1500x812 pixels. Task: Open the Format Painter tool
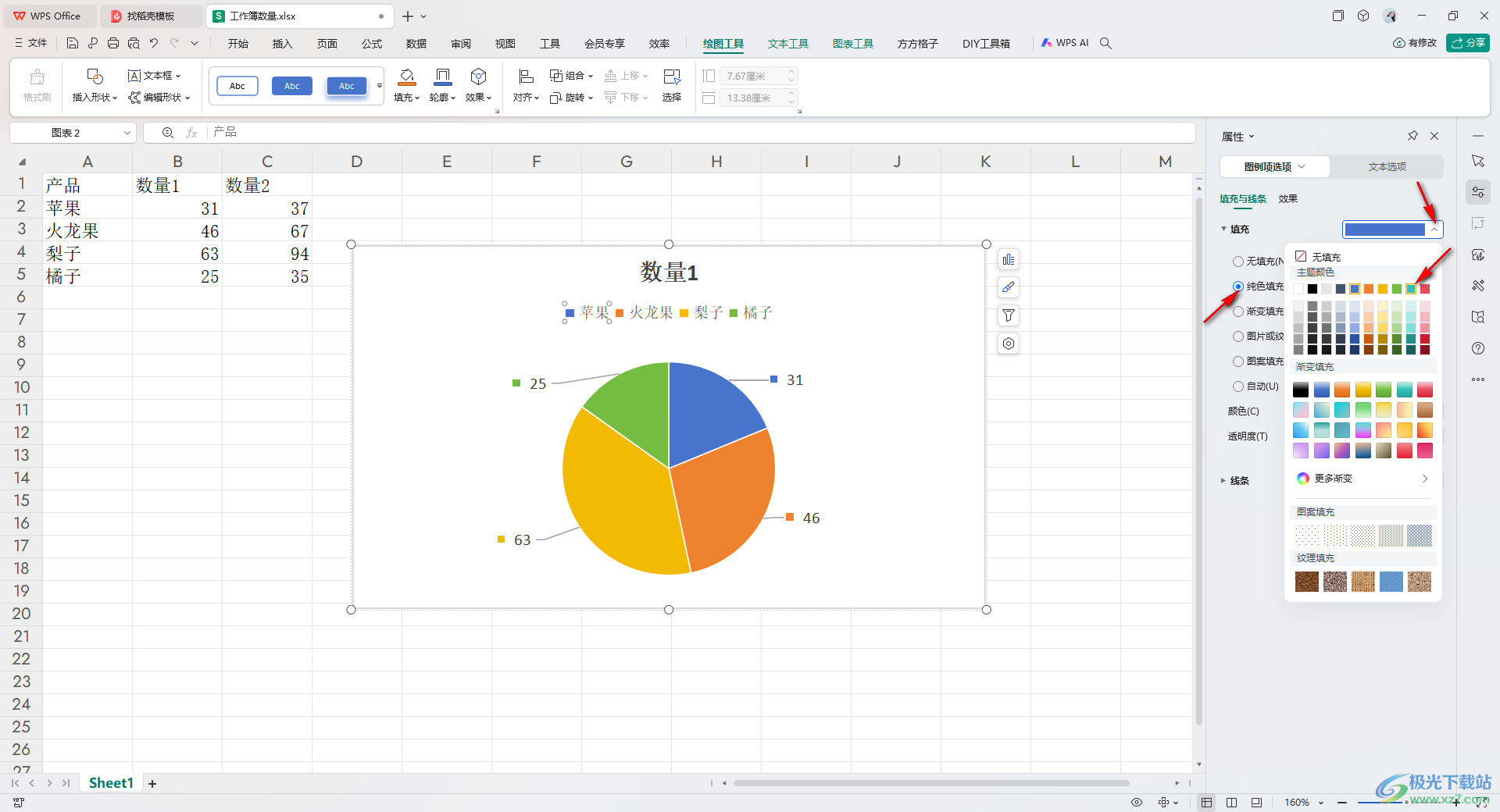pyautogui.click(x=37, y=86)
